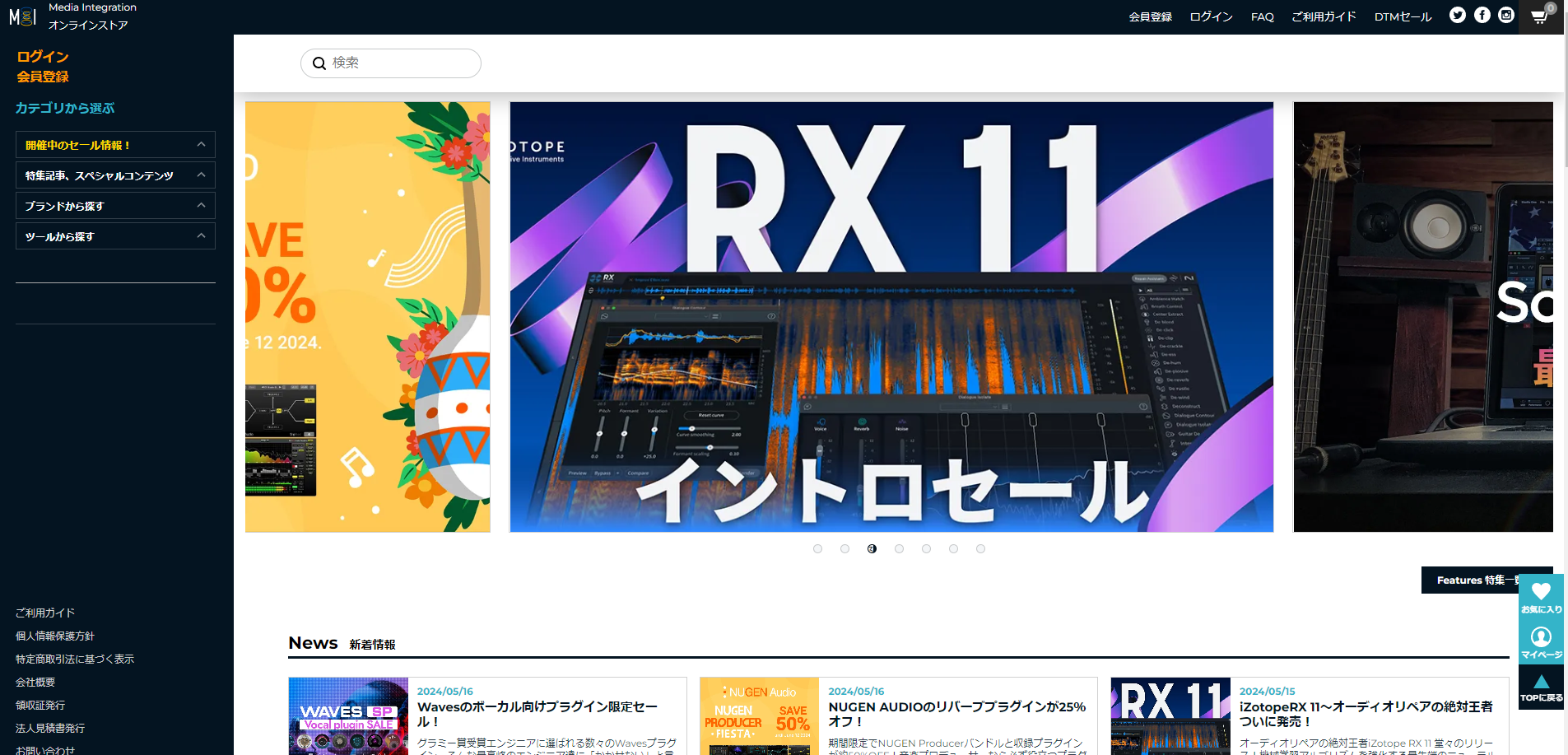
Task: Open 会員登録 in top navigation
Action: pos(1150,16)
